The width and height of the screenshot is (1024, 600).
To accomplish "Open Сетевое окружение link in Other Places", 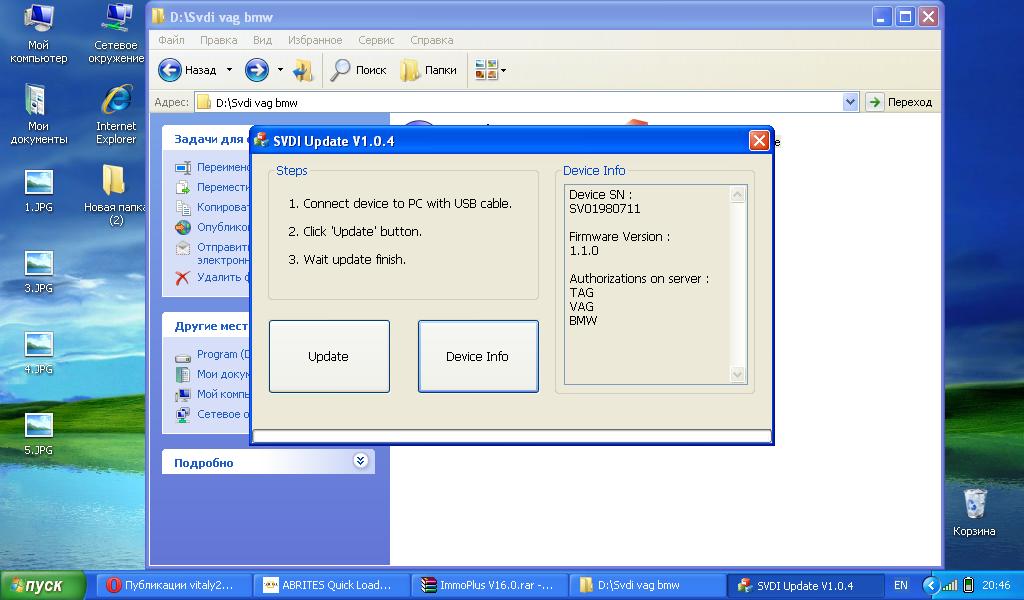I will tap(212, 414).
